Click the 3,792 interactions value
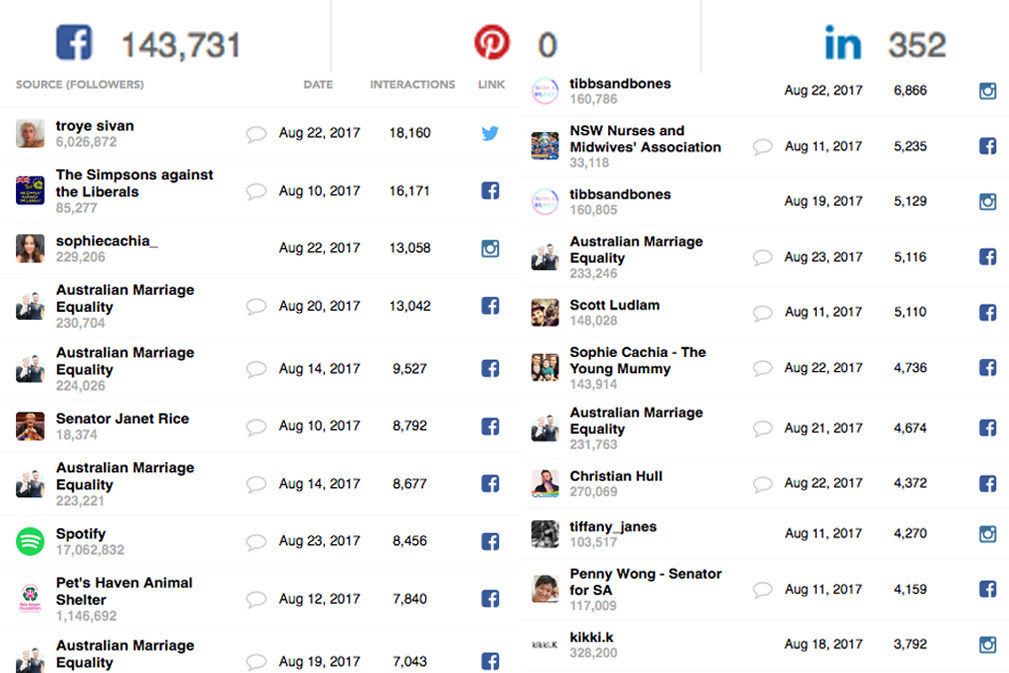Screen dimensions: 1009x673 pos(910,645)
